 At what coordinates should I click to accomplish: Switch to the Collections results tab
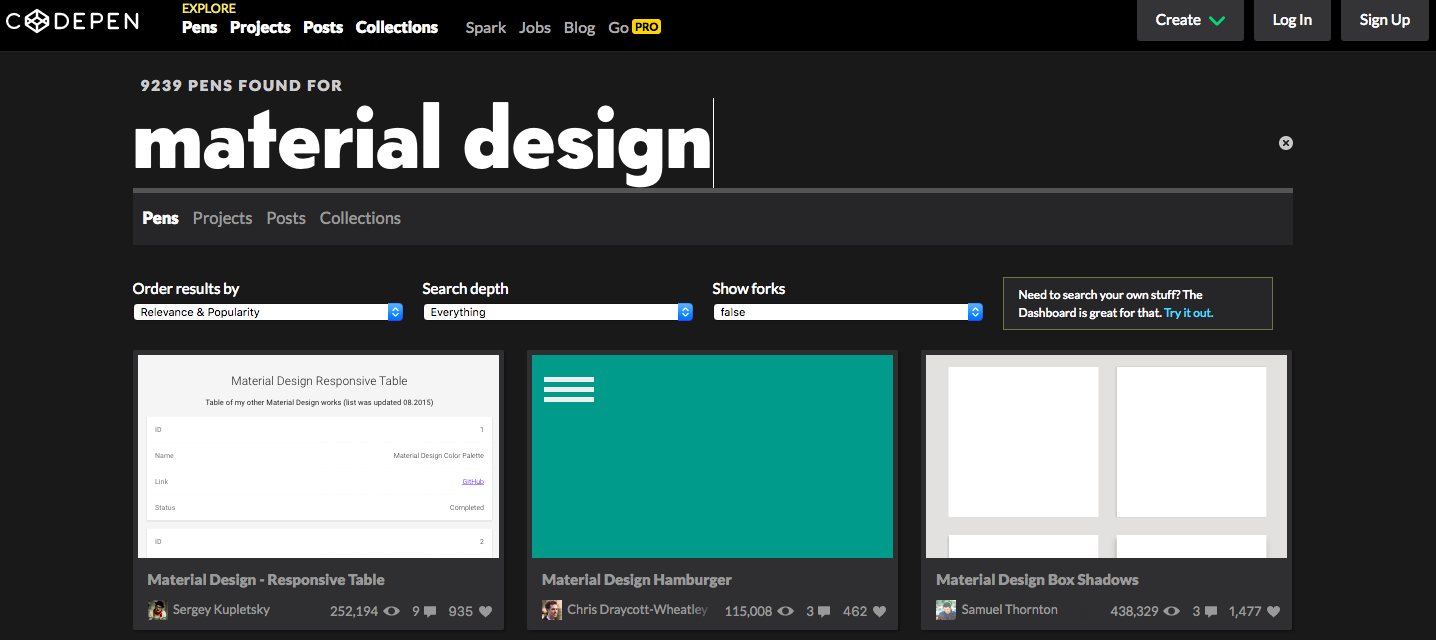[x=360, y=218]
